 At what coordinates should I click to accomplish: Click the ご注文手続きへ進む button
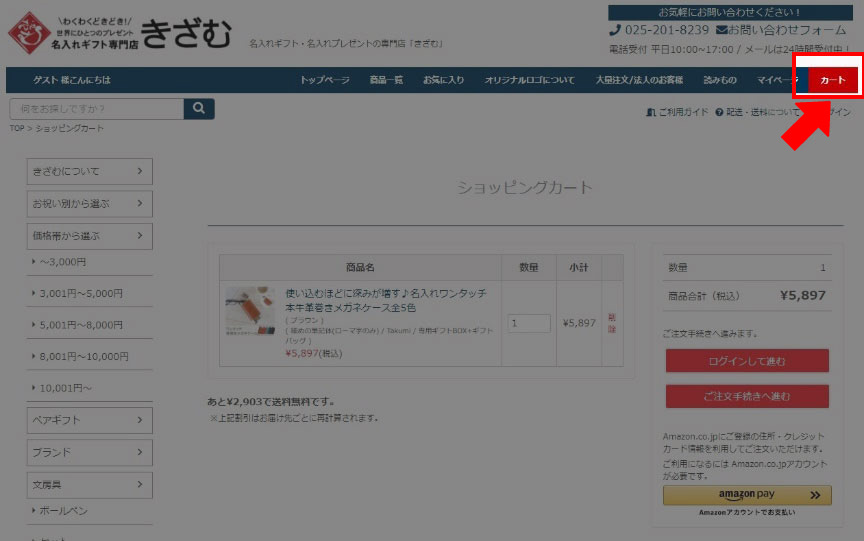click(x=747, y=396)
